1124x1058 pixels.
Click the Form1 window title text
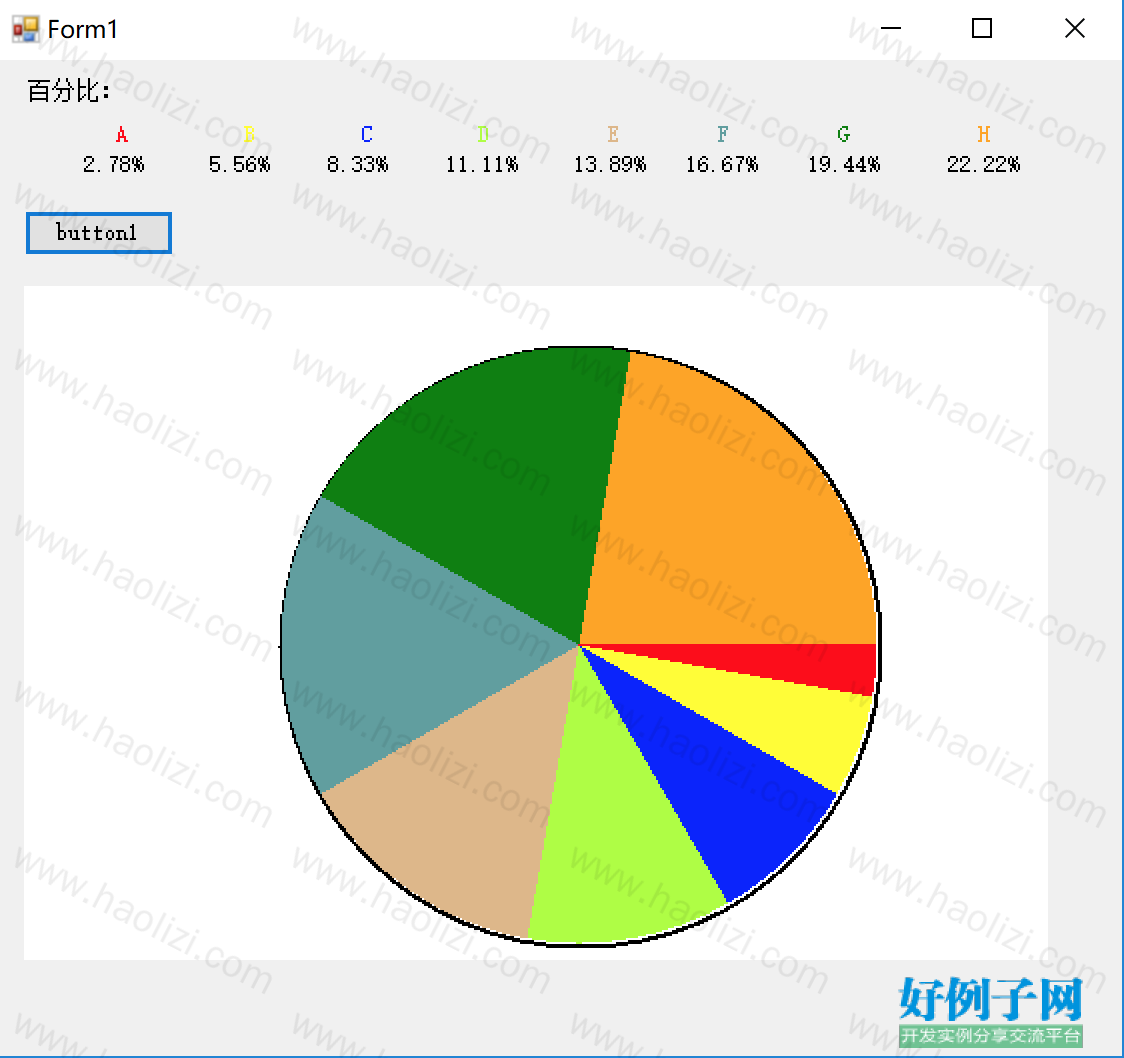click(x=82, y=29)
